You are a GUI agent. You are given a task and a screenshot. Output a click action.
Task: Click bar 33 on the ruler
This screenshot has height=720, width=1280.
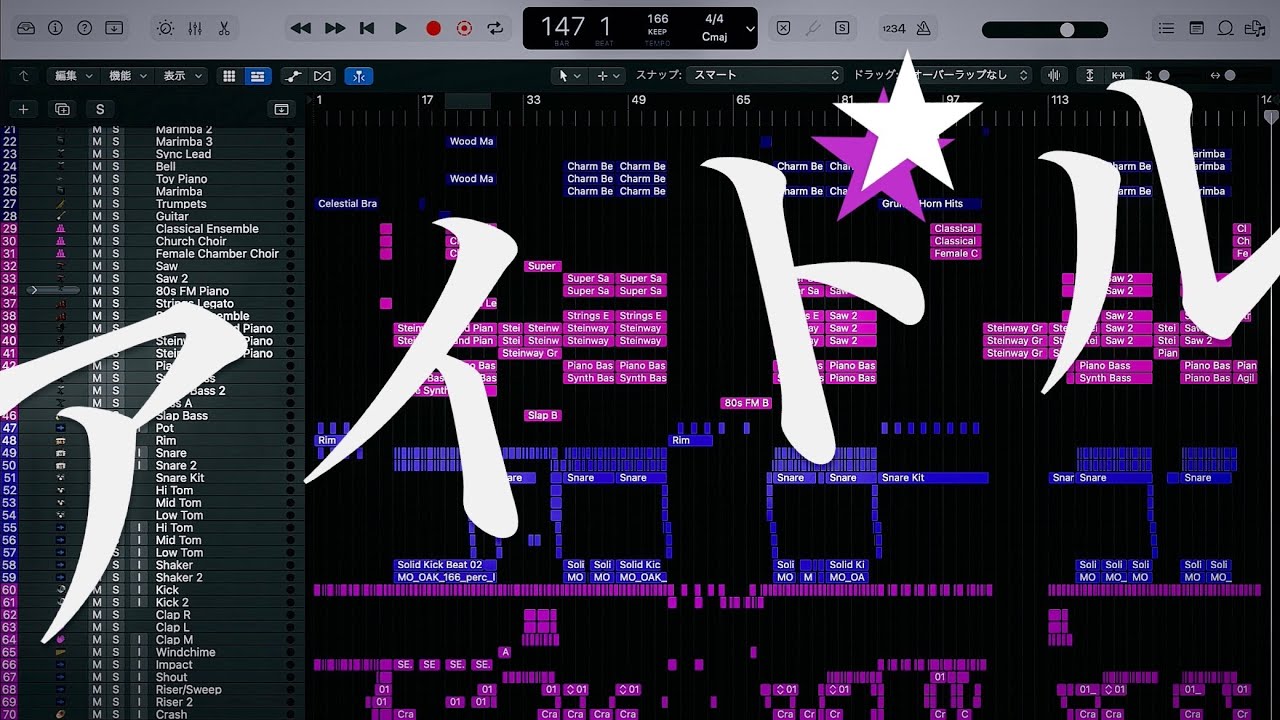533,100
